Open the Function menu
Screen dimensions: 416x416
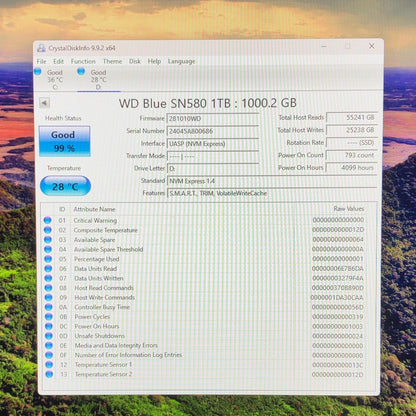pos(83,61)
